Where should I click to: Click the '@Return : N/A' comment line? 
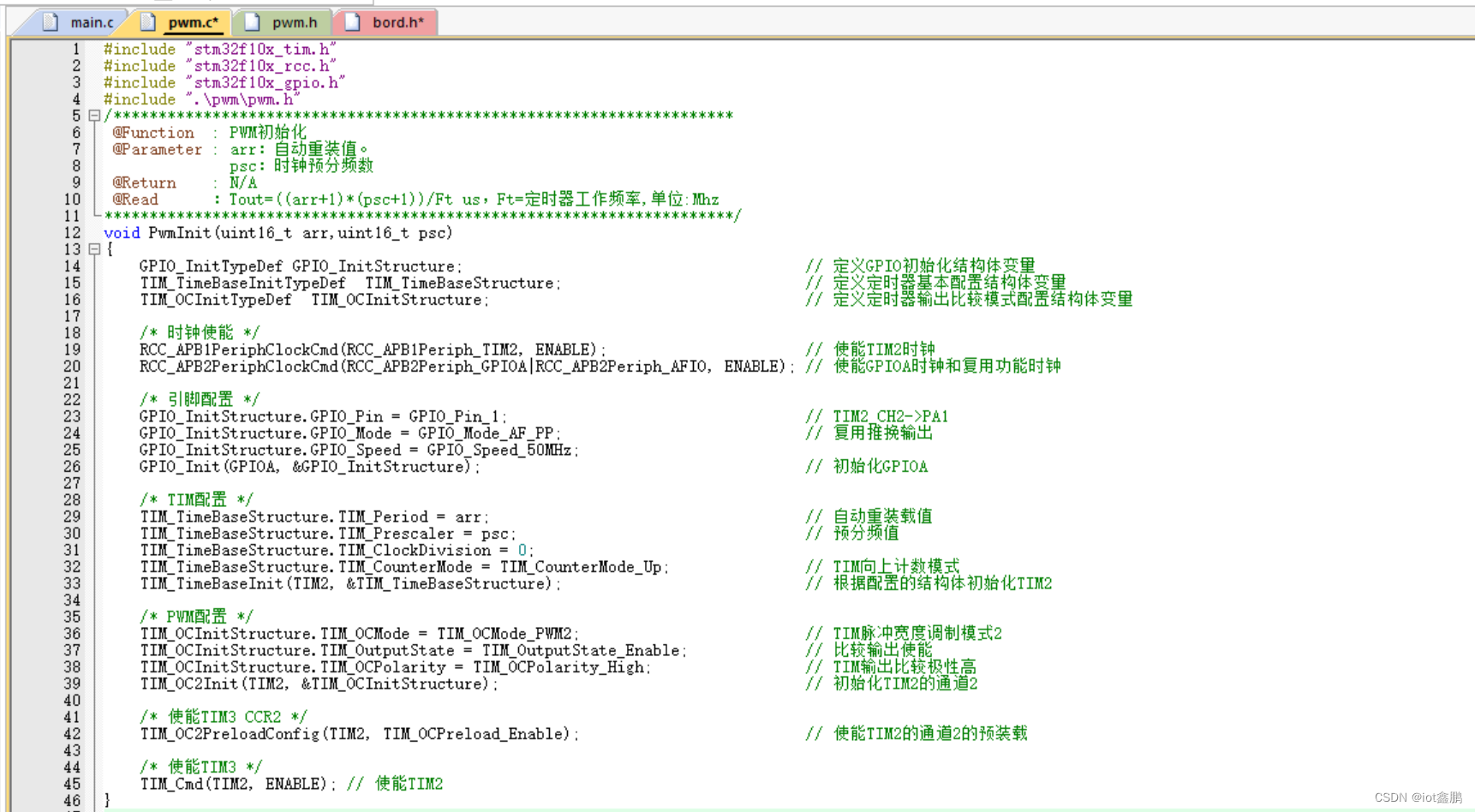click(x=184, y=182)
